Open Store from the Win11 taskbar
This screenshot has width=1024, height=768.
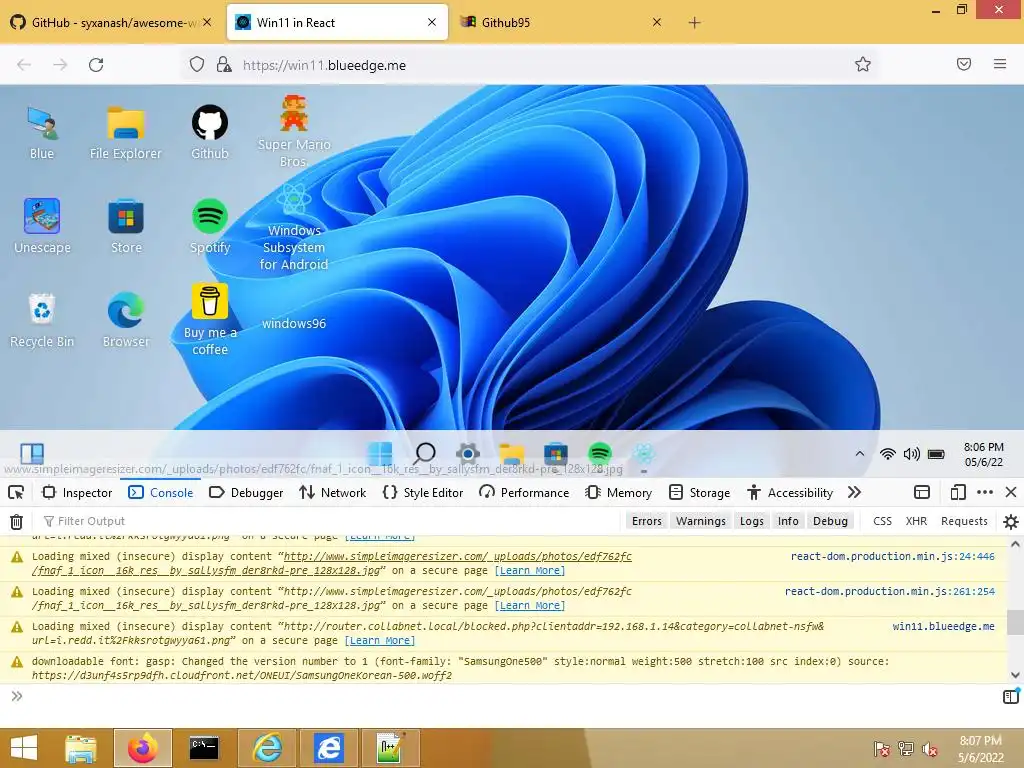[x=555, y=453]
